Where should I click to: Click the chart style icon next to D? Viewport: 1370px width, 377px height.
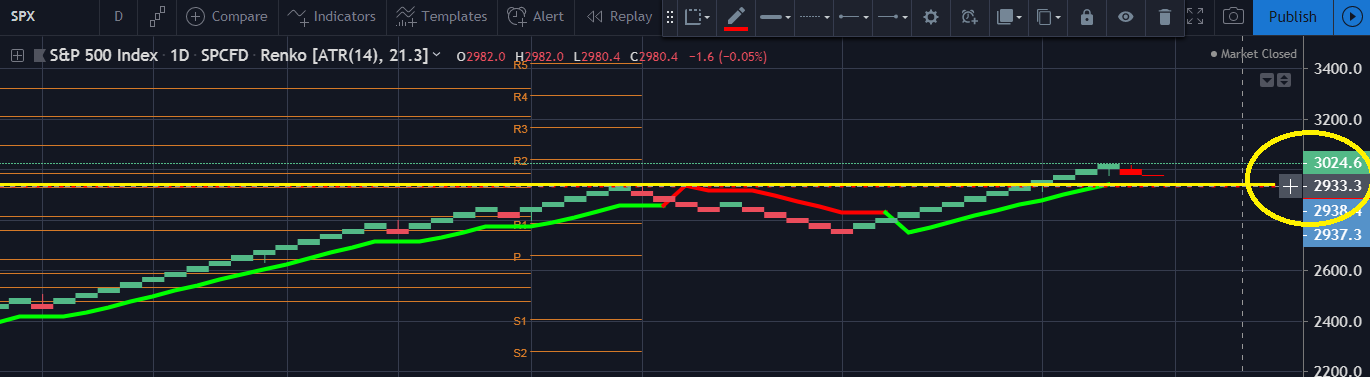point(156,16)
